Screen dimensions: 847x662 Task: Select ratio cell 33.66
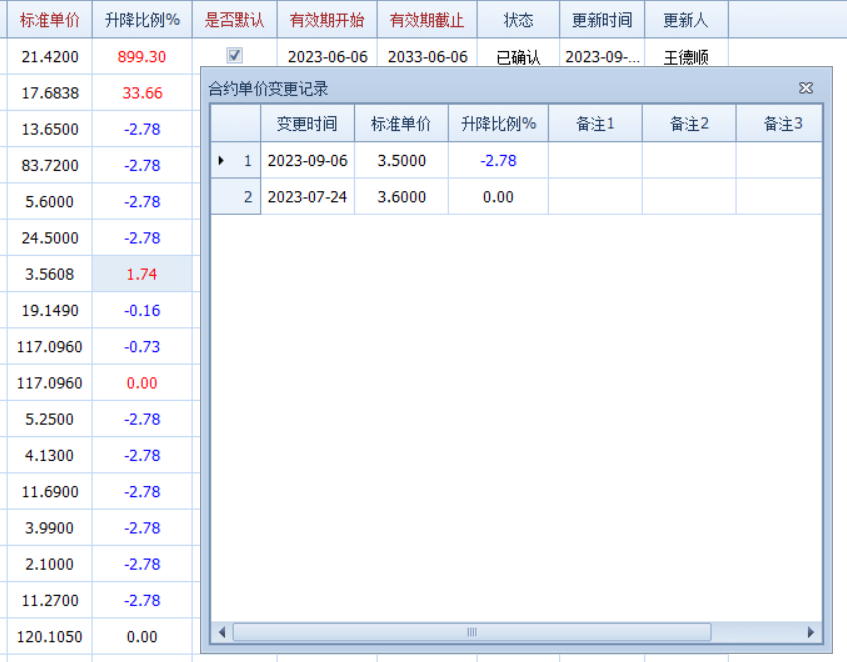142,92
